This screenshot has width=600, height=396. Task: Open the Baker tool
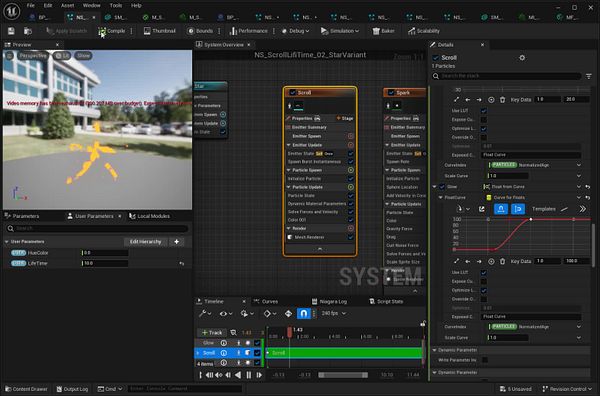[383, 31]
